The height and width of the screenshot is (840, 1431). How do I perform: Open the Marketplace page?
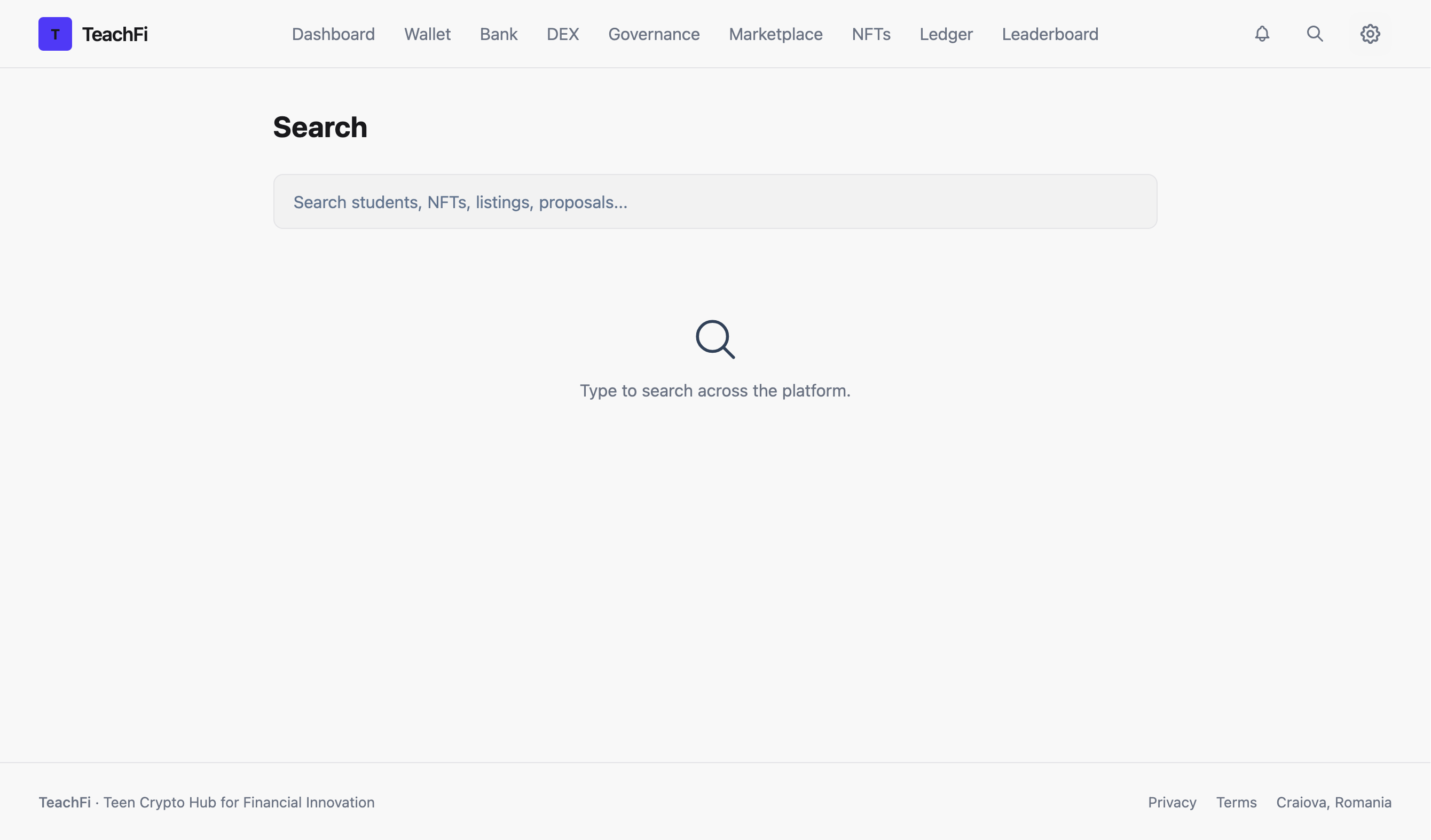[x=775, y=34]
